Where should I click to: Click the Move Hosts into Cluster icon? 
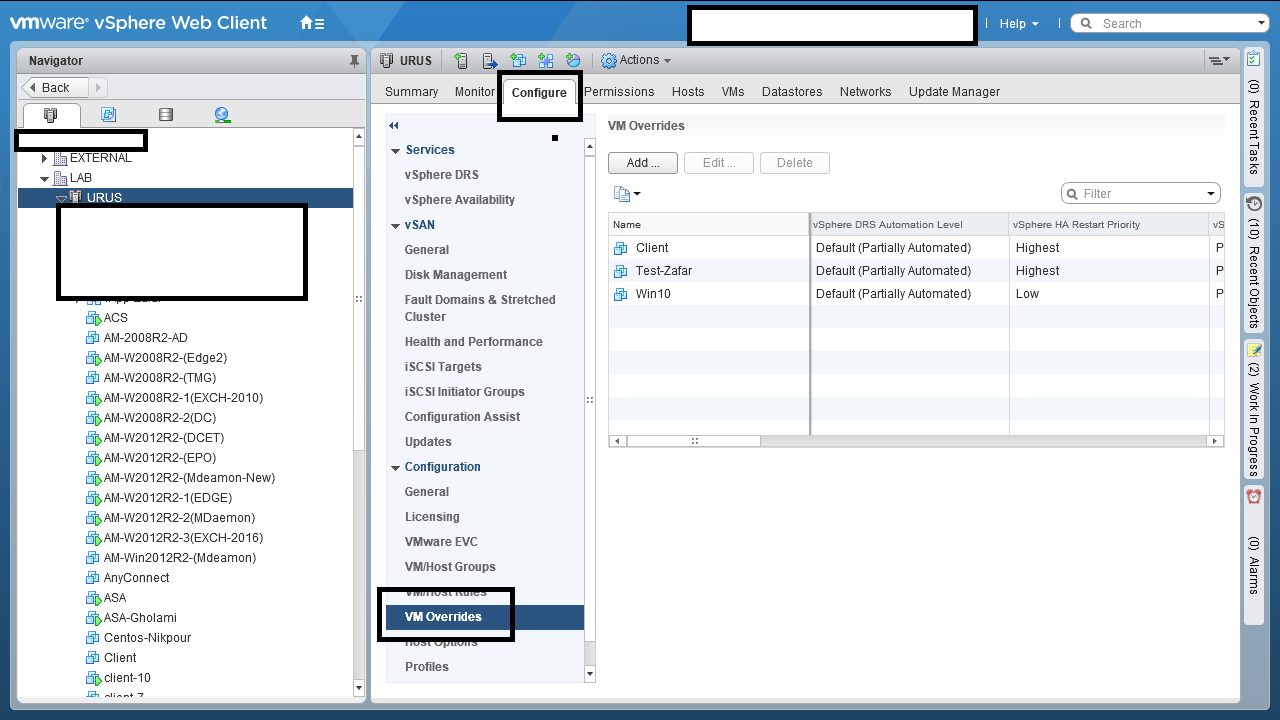(x=490, y=61)
